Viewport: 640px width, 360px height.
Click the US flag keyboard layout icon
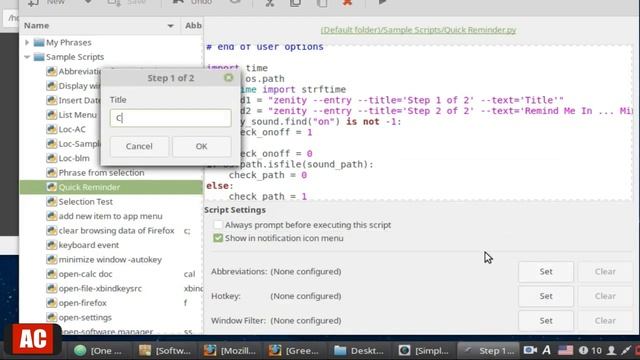[x=566, y=350]
